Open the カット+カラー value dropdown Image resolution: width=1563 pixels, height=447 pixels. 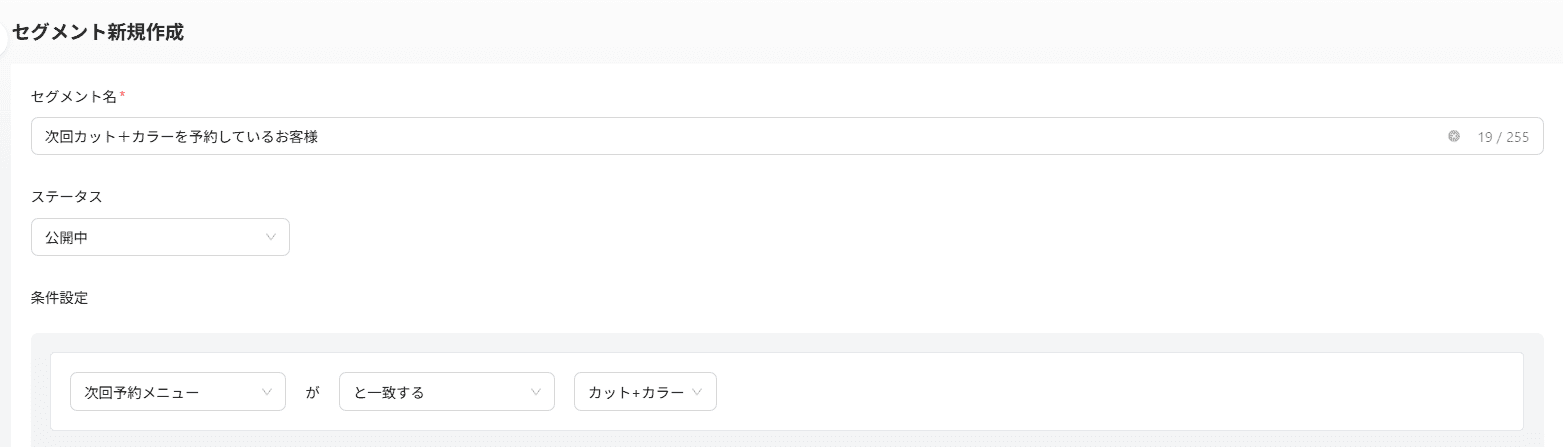645,392
